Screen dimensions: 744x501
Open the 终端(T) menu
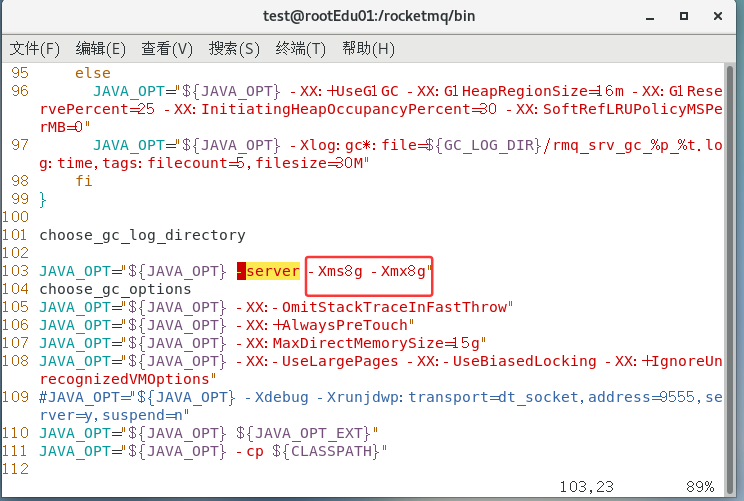pos(301,48)
